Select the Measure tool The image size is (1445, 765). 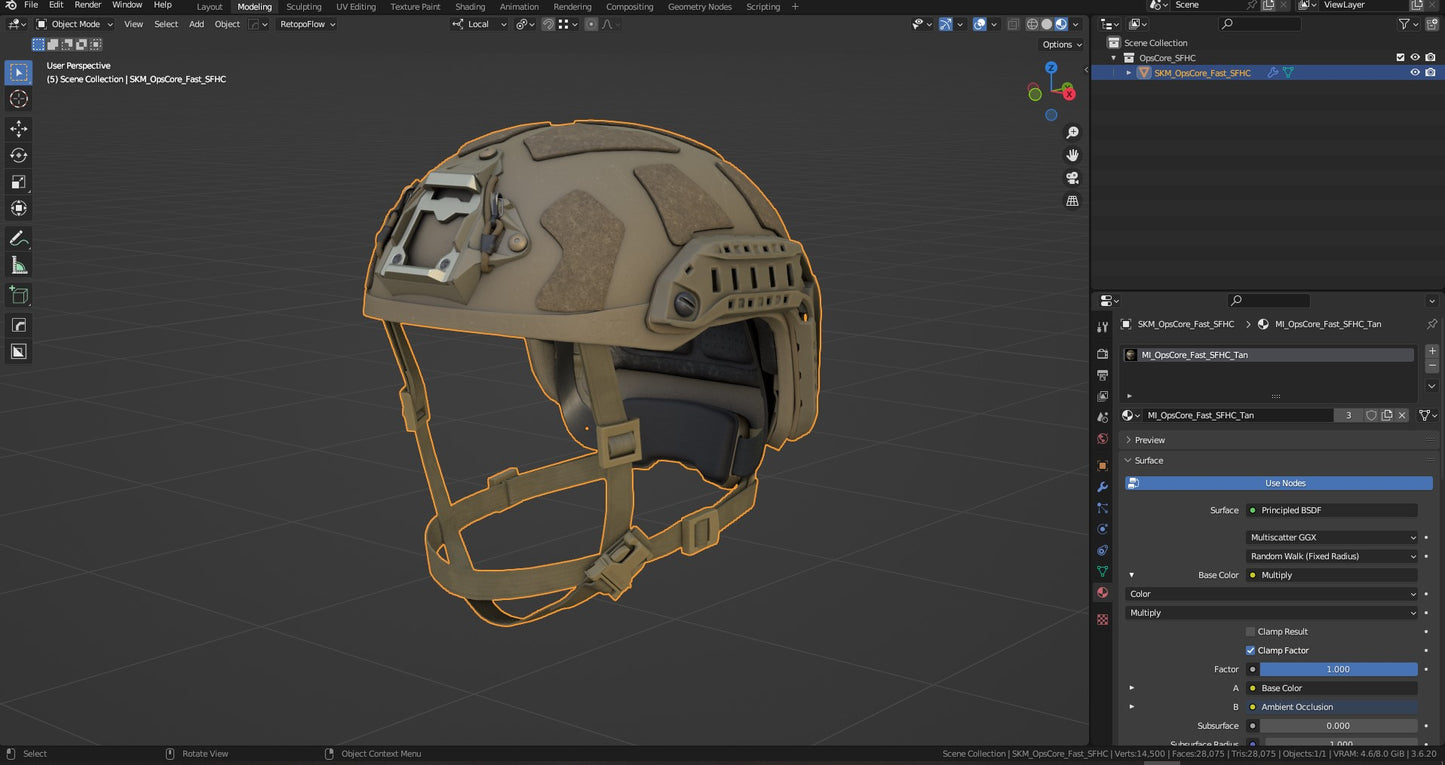[18, 265]
